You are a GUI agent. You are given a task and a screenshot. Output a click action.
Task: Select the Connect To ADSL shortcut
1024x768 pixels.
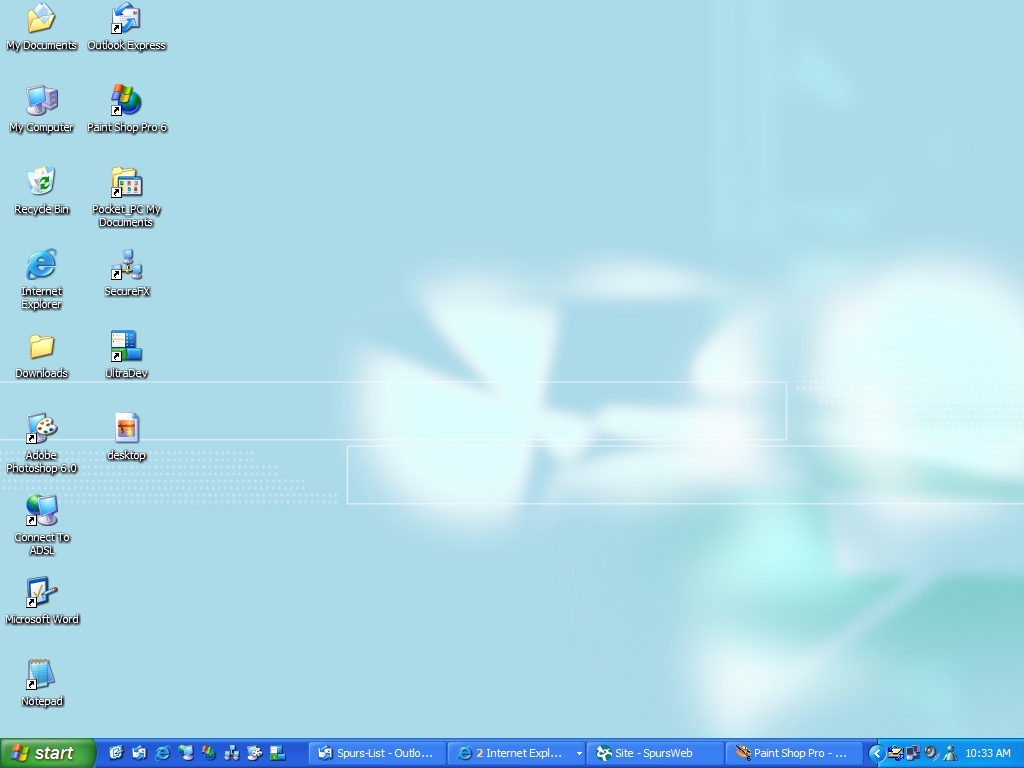[41, 511]
